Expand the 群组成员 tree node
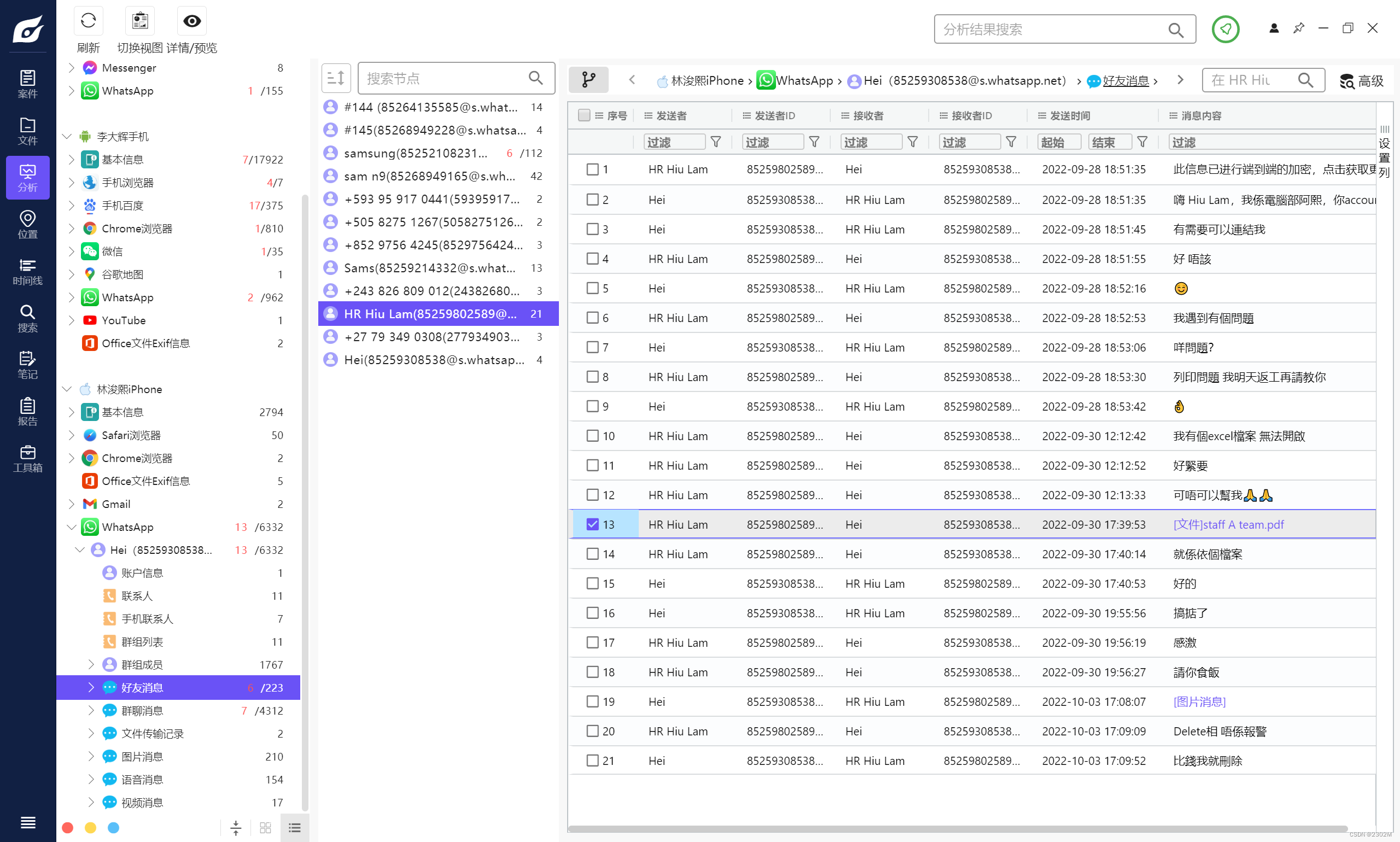1400x842 pixels. coord(91,664)
